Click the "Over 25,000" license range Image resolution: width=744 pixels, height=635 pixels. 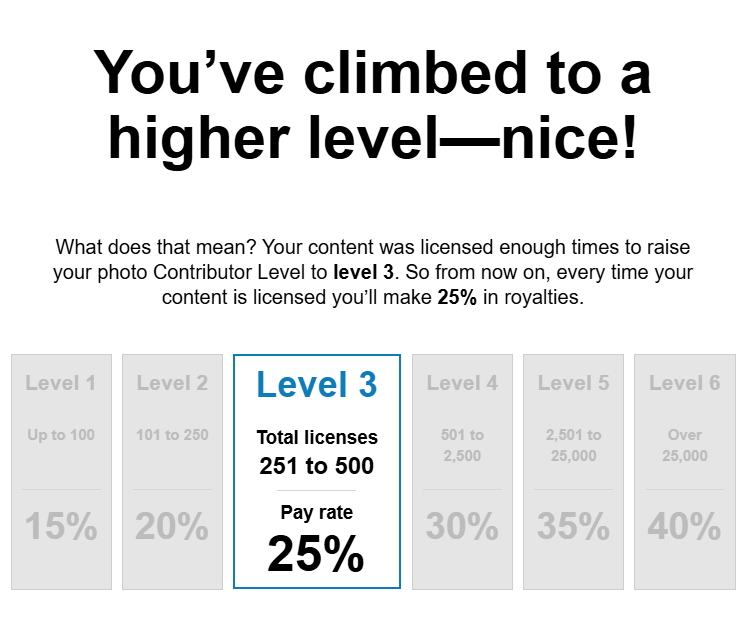tap(684, 445)
